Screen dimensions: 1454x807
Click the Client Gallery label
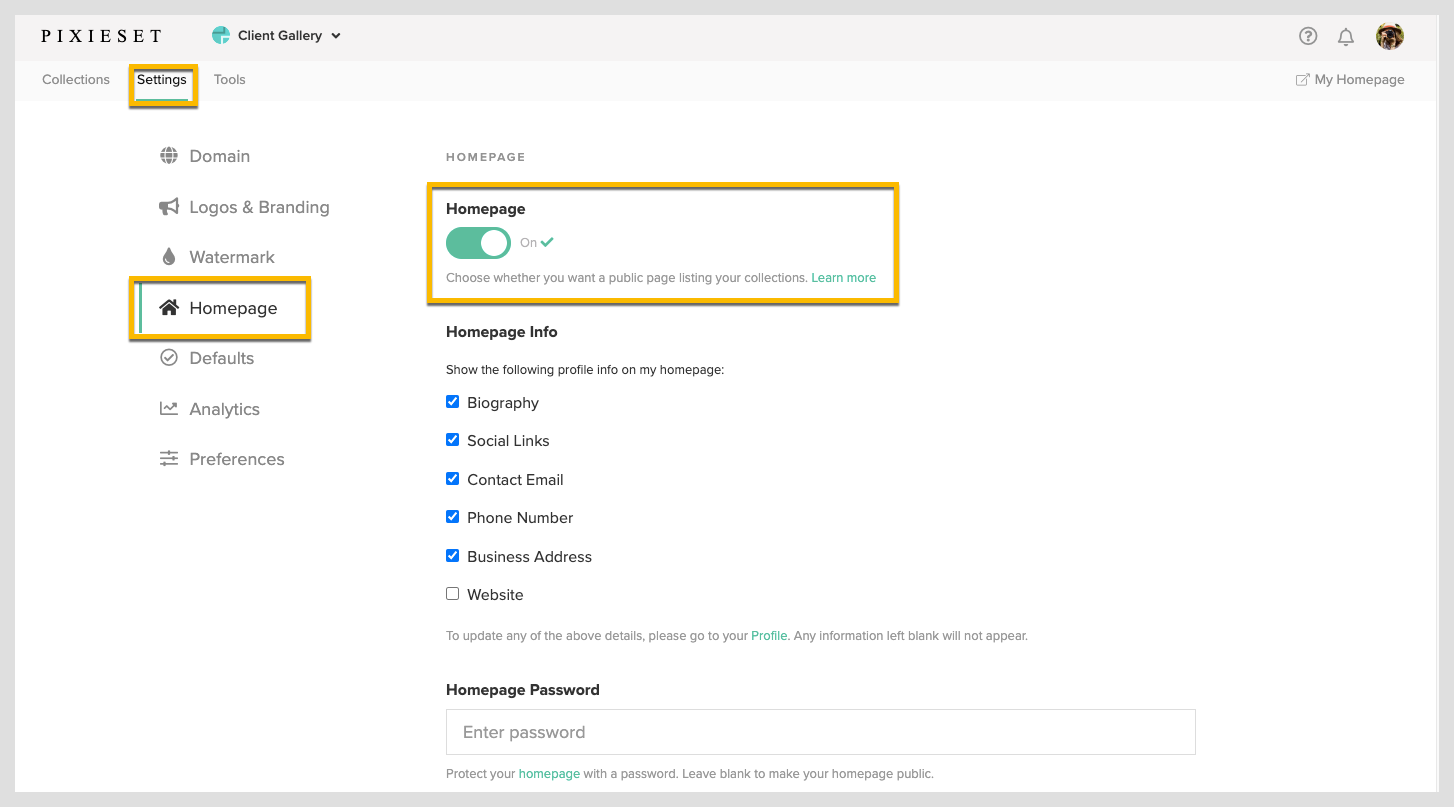click(x=280, y=36)
